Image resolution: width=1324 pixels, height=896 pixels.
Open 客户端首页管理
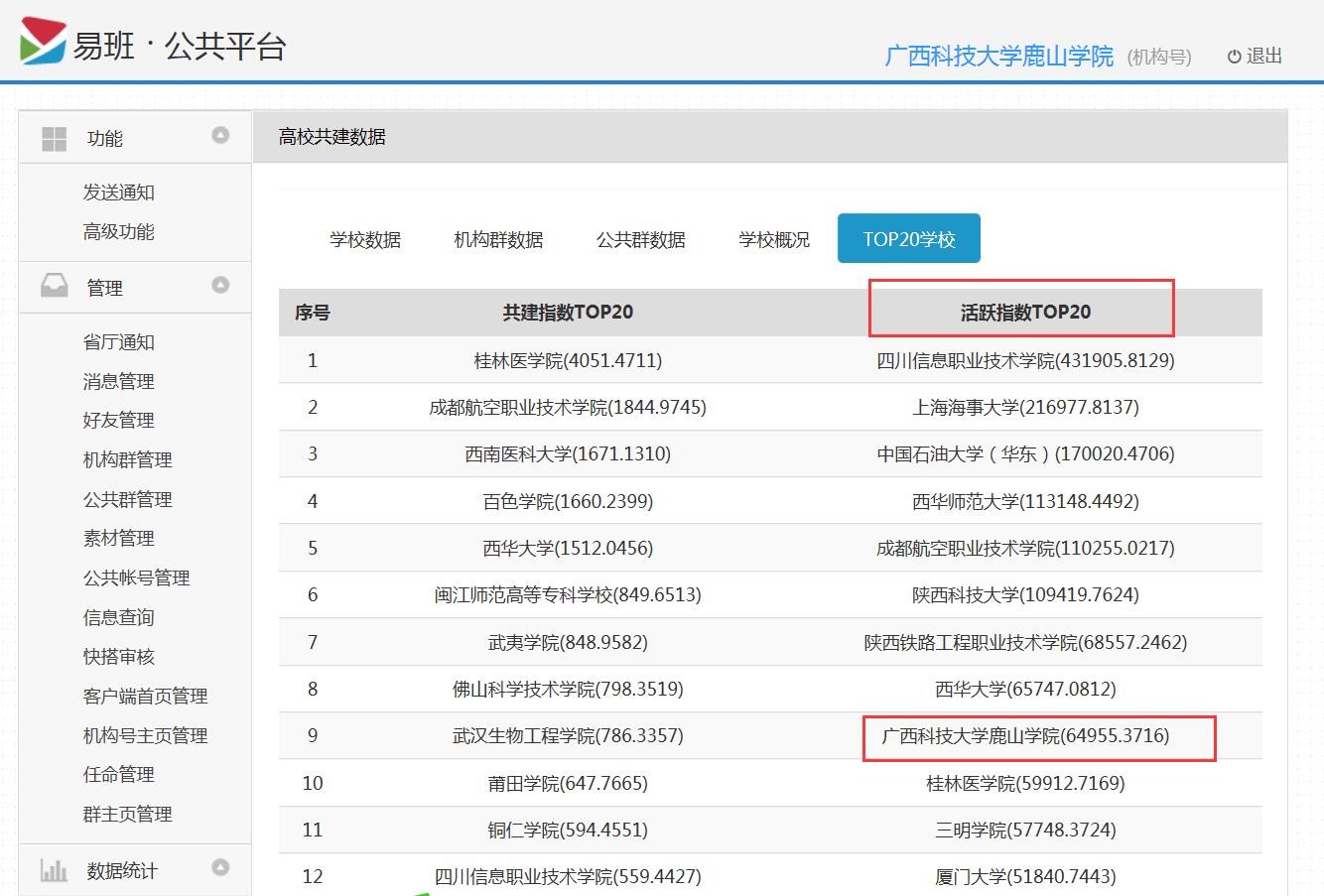coord(146,696)
